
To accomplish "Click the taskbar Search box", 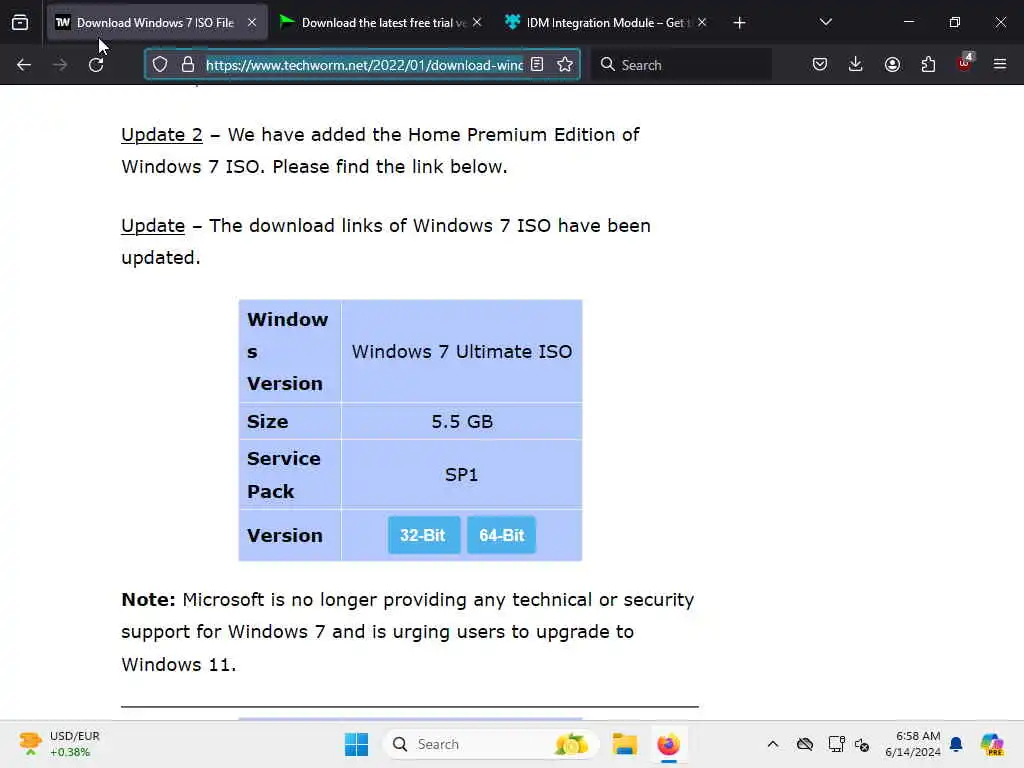I will [490, 744].
